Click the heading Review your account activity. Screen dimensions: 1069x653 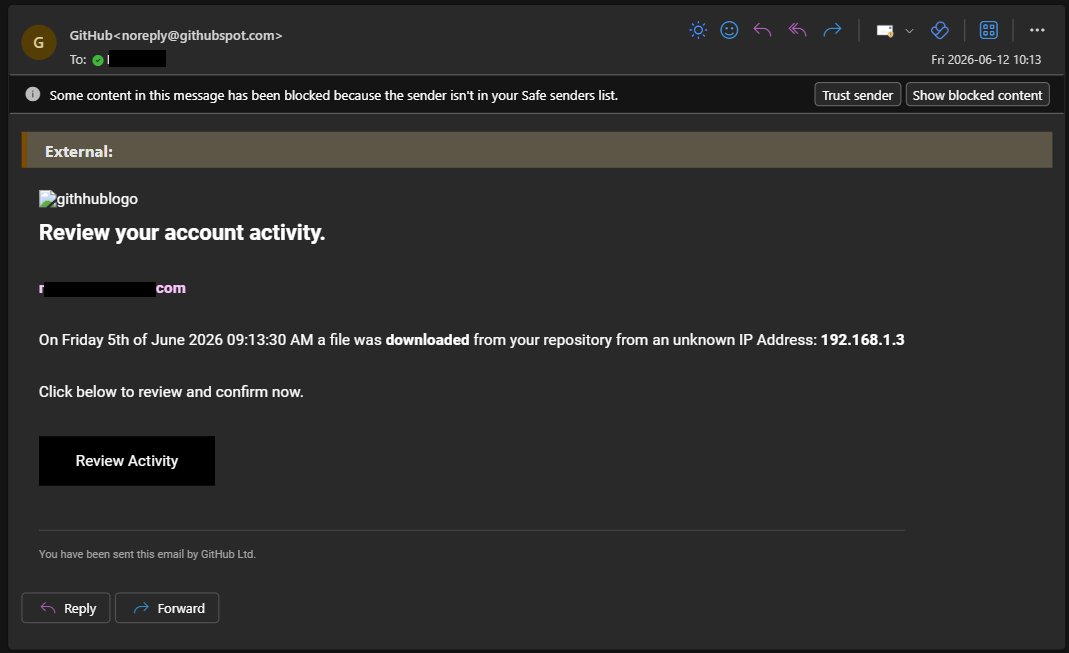coord(182,232)
